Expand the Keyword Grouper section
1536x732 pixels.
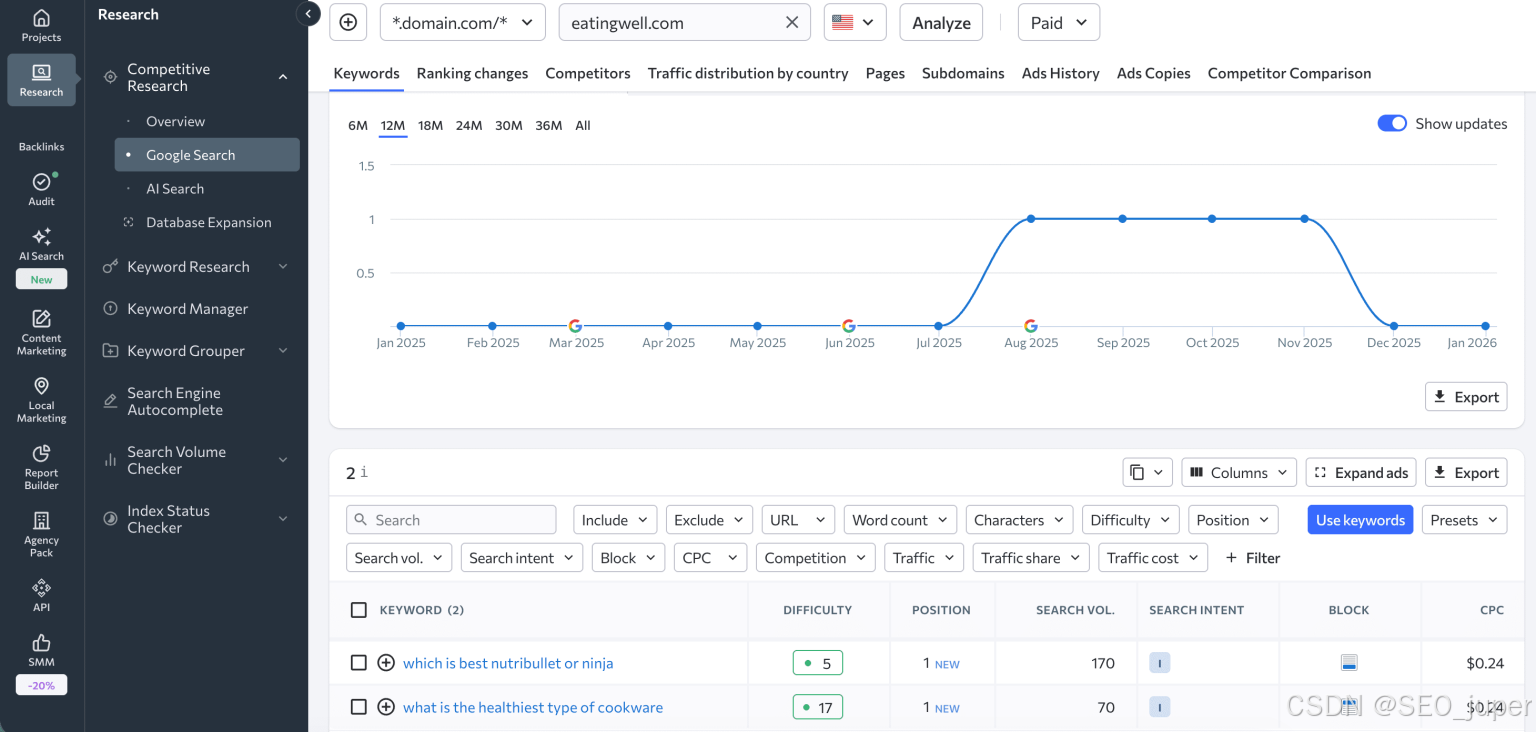point(283,351)
